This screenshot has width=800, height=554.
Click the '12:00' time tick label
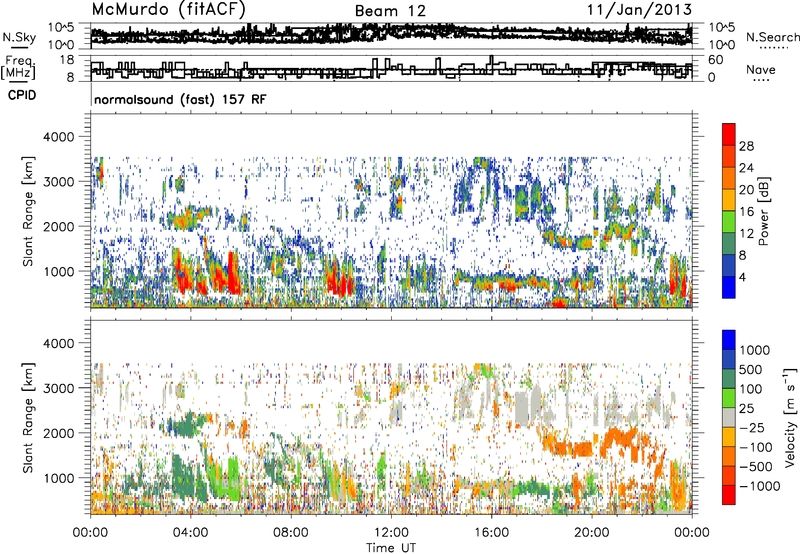coord(391,533)
